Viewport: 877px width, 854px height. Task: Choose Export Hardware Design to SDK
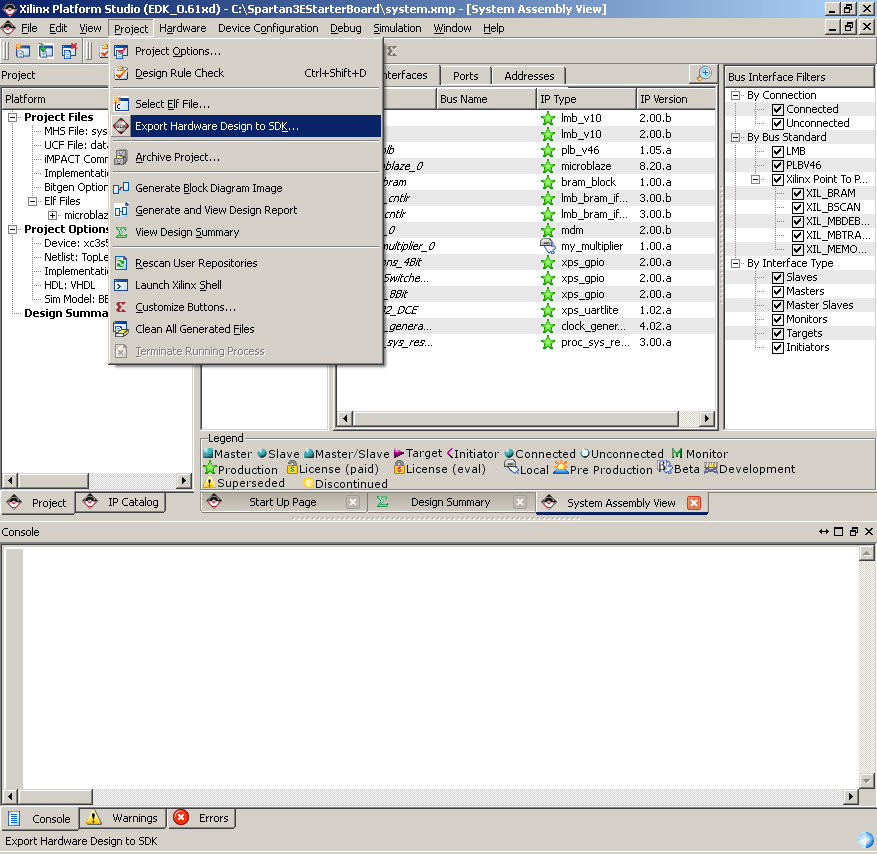[x=246, y=126]
